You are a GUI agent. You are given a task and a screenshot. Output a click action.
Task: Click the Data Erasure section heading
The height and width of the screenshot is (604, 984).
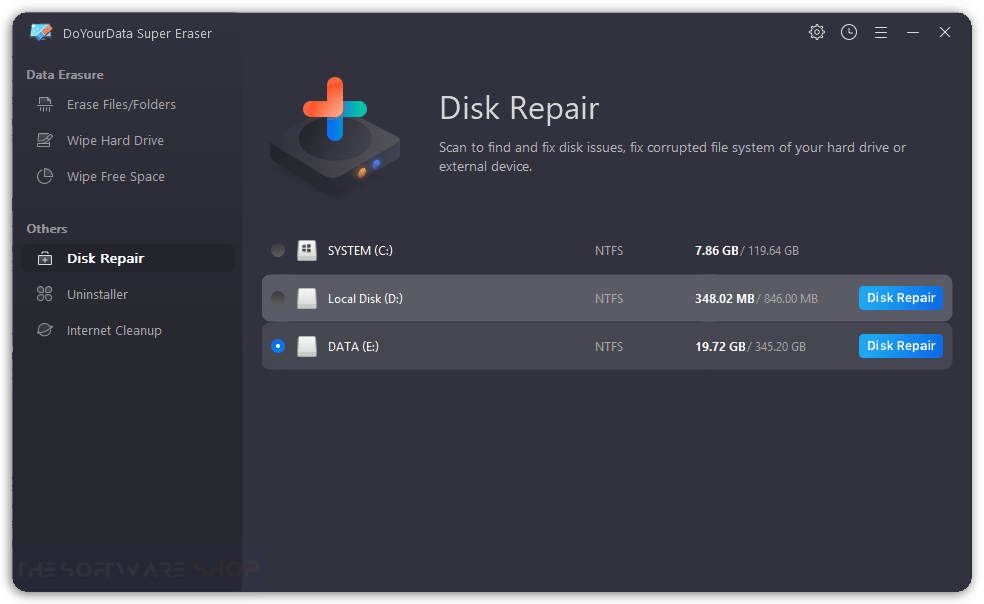click(65, 75)
